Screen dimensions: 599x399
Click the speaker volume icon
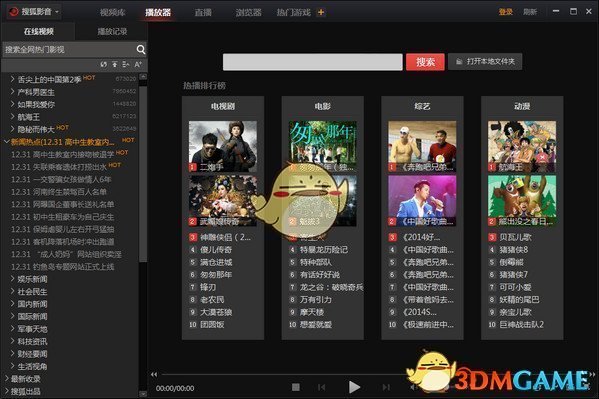pos(413,387)
